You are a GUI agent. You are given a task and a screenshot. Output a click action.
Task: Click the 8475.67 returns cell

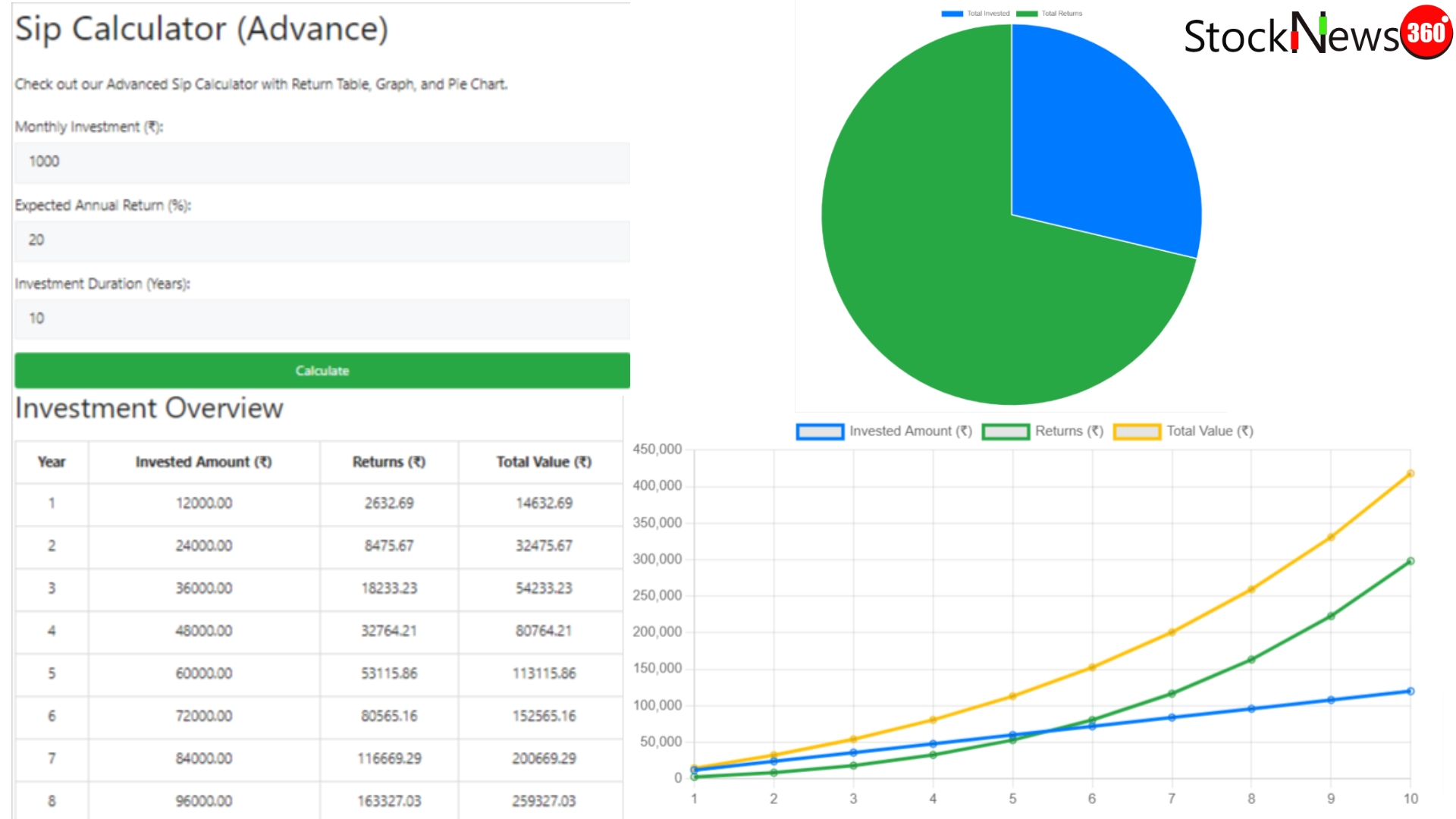point(389,546)
